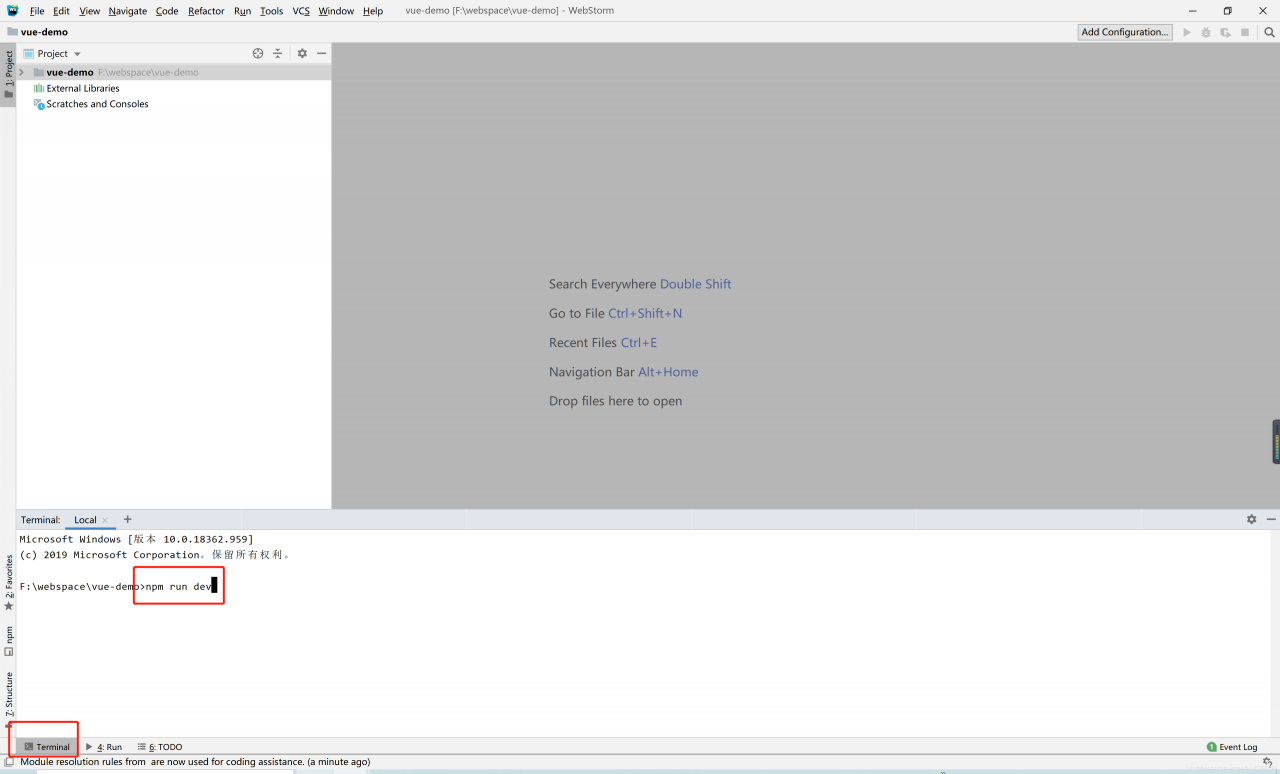Open the Run menu

(242, 11)
